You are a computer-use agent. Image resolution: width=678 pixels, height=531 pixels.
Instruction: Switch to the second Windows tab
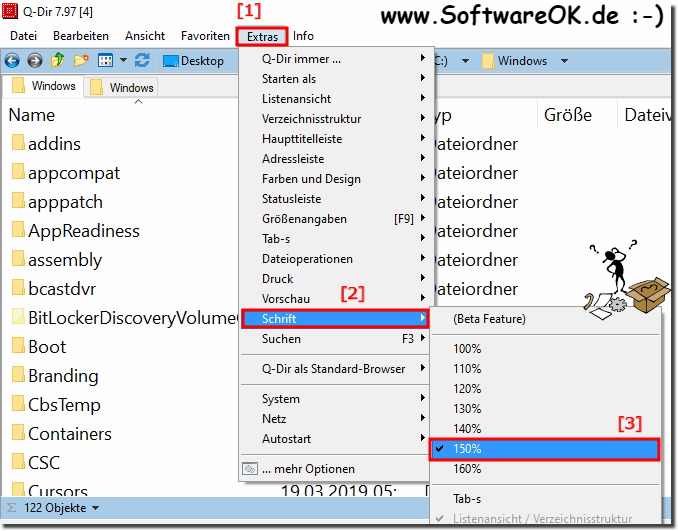[122, 88]
